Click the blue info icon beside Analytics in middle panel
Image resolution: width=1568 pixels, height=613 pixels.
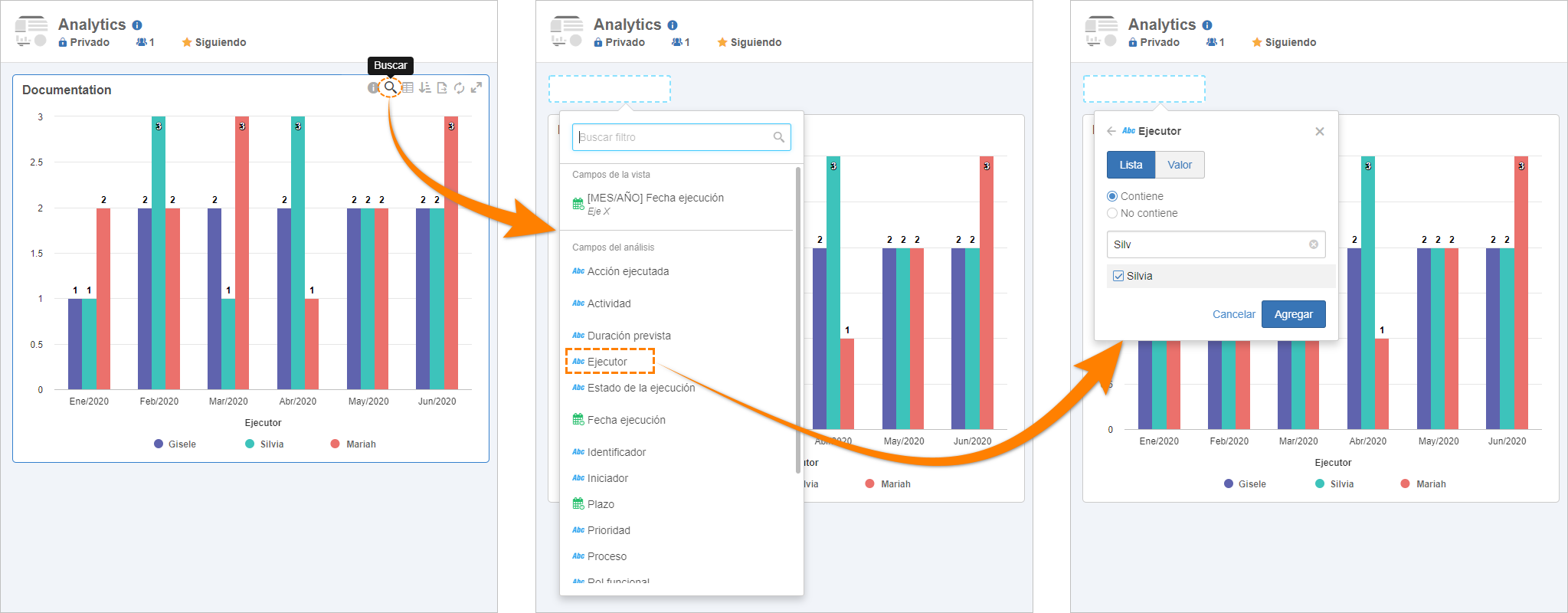pos(673,25)
